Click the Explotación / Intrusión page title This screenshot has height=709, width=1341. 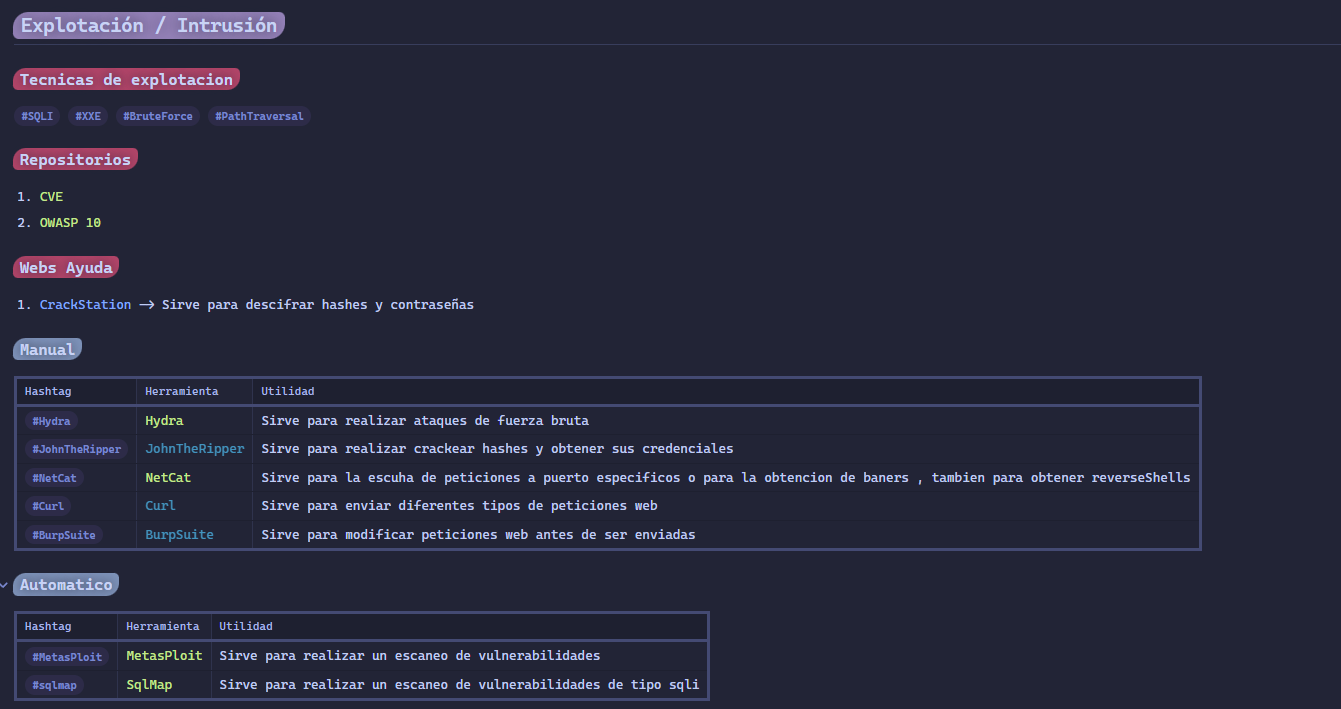tap(148, 25)
